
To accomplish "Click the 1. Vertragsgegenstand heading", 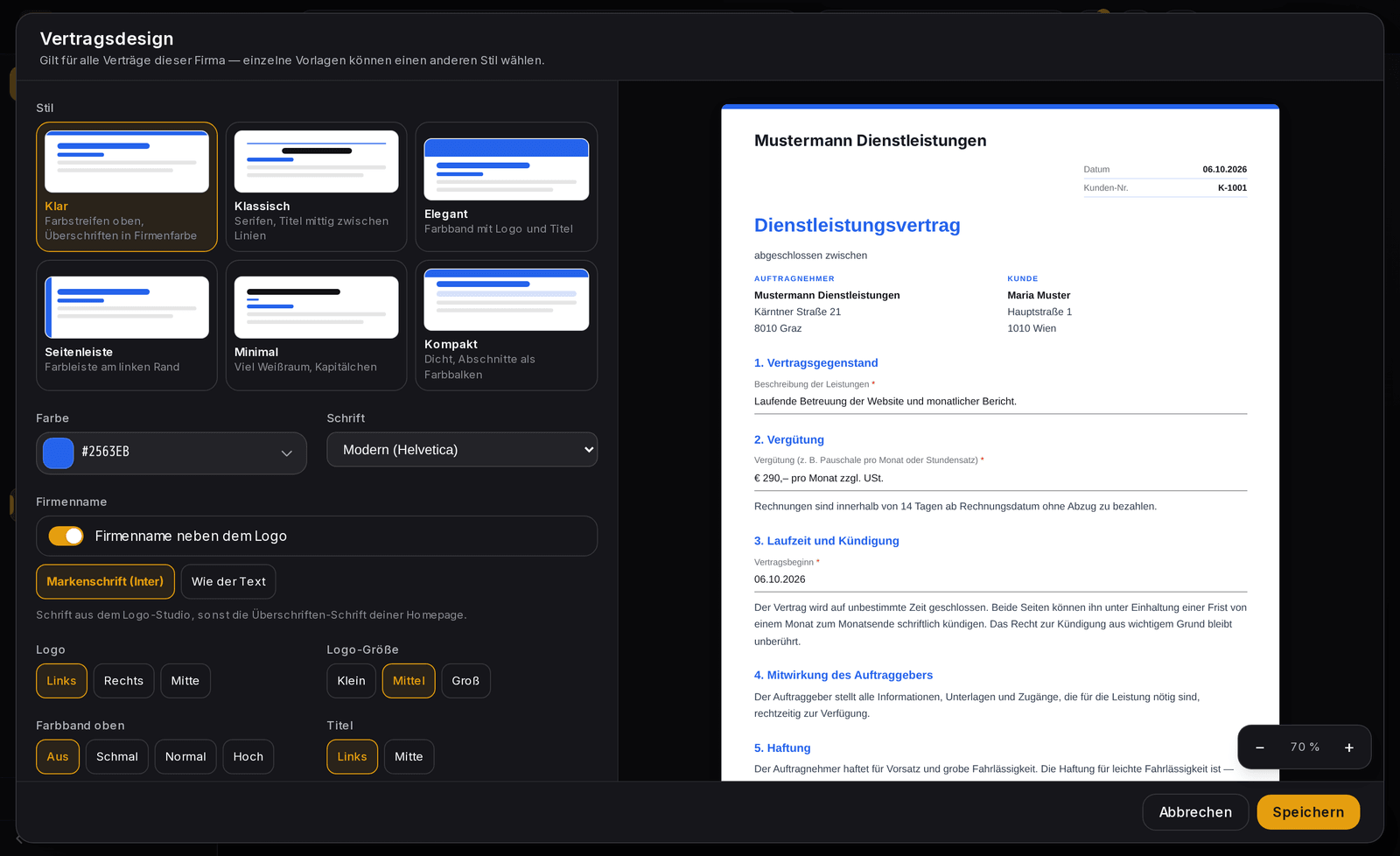I will pos(815,363).
